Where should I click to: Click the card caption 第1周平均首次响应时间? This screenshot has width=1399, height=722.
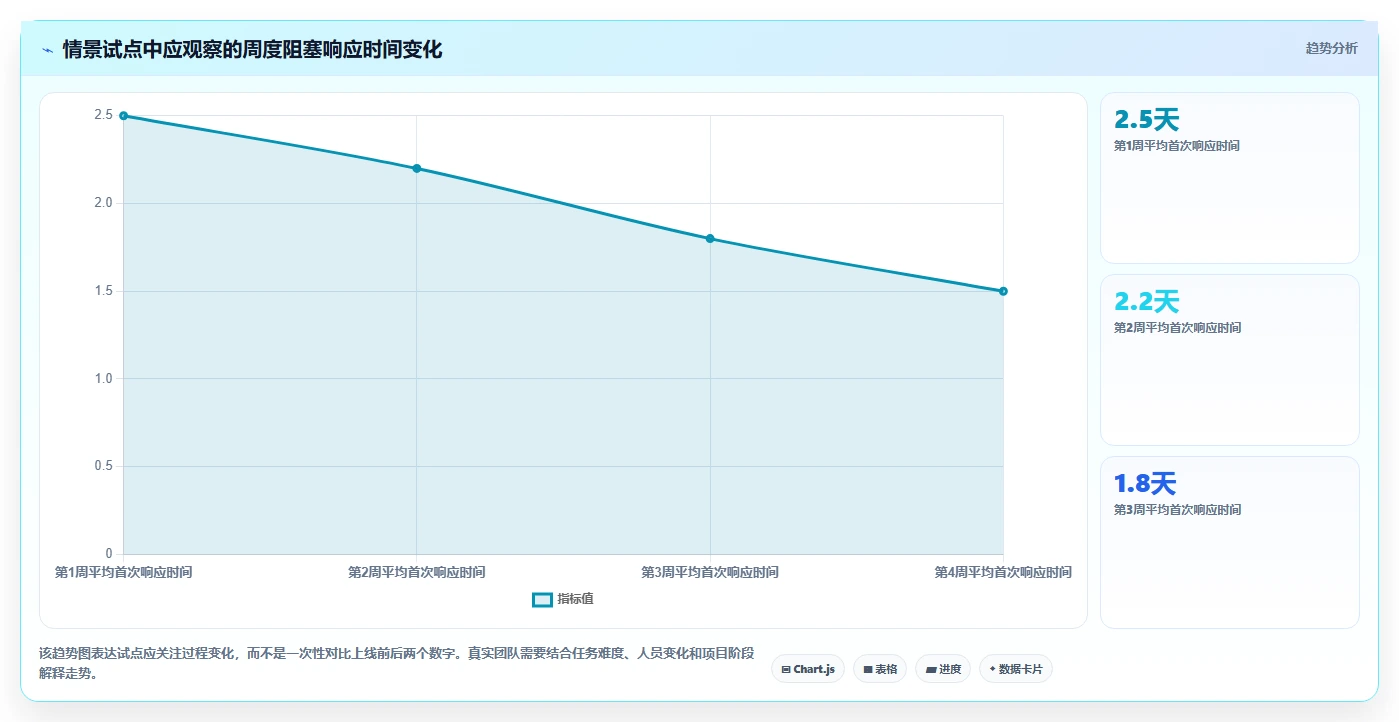click(x=1177, y=146)
